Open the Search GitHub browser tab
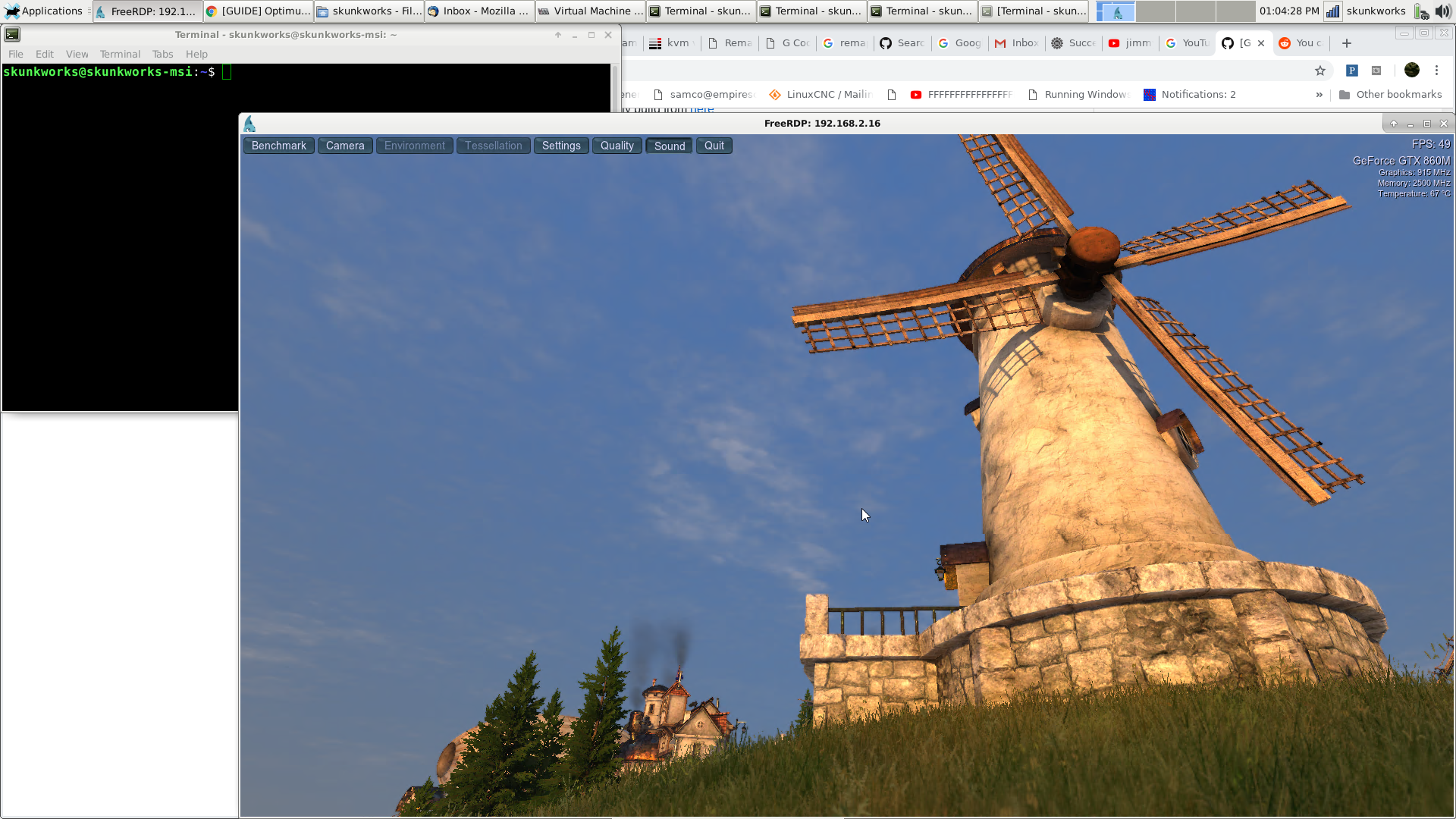Screen dimensions: 1456x819 902,43
